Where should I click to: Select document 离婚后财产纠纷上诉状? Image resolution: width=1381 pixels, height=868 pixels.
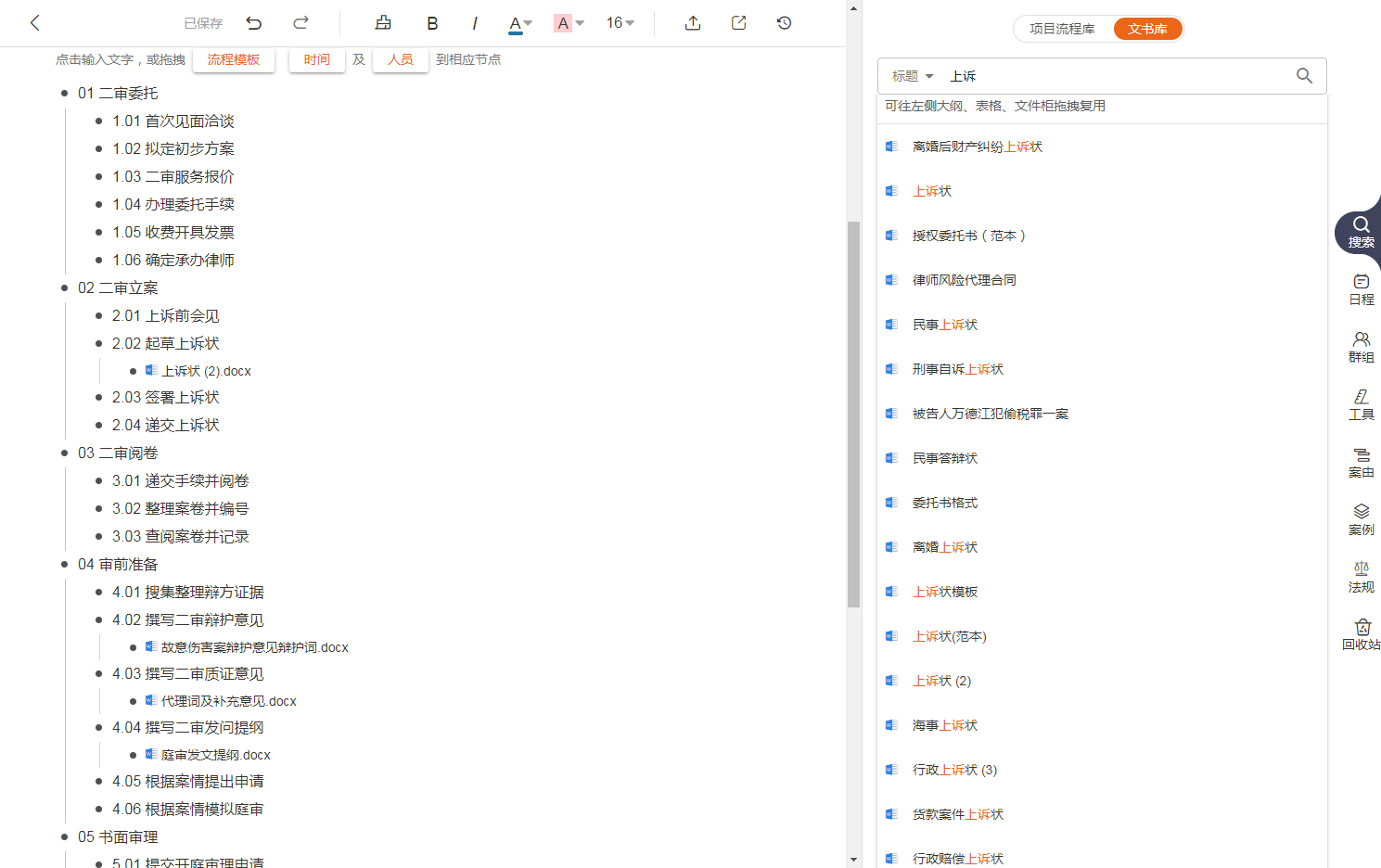click(978, 147)
